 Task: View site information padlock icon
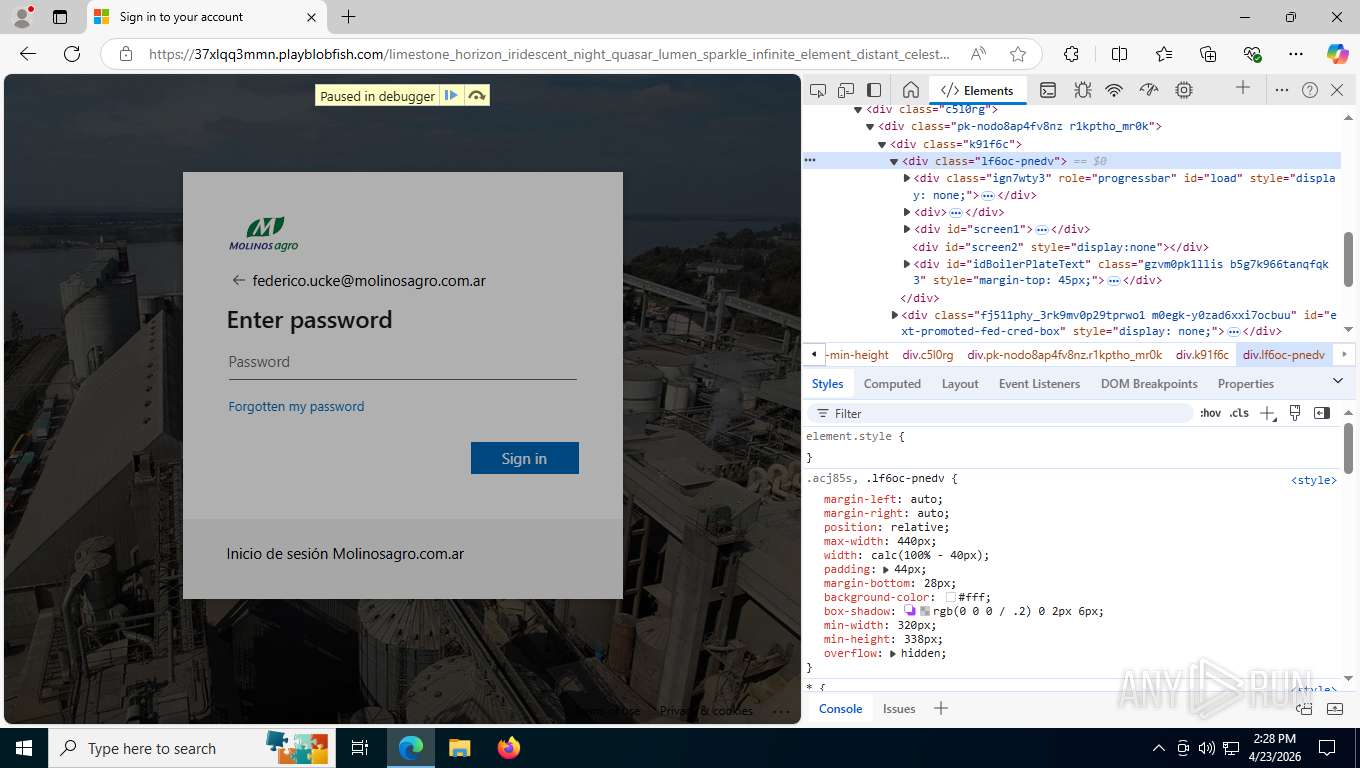[126, 54]
